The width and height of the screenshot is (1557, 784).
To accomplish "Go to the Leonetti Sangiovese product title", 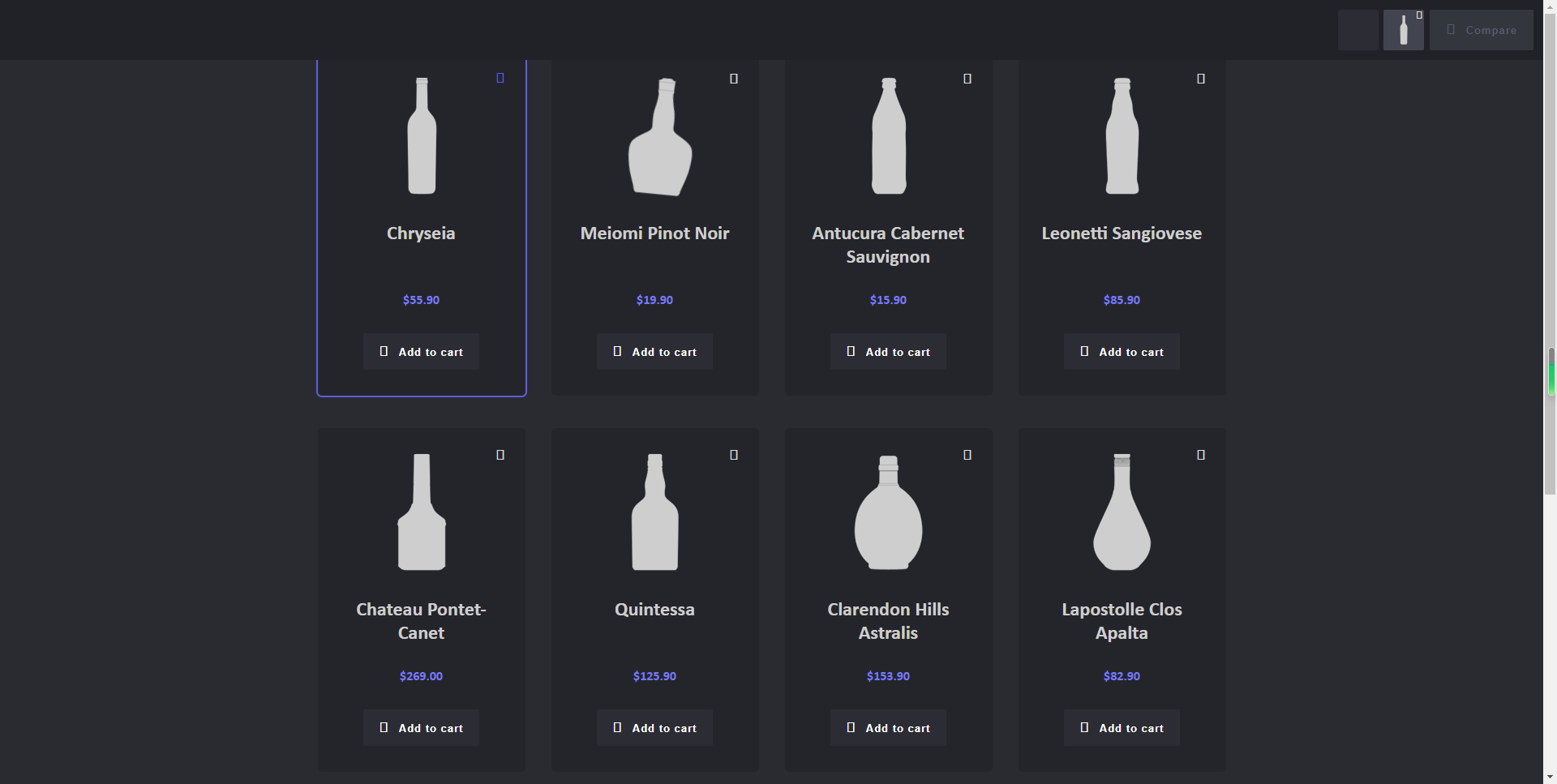I will tap(1122, 233).
